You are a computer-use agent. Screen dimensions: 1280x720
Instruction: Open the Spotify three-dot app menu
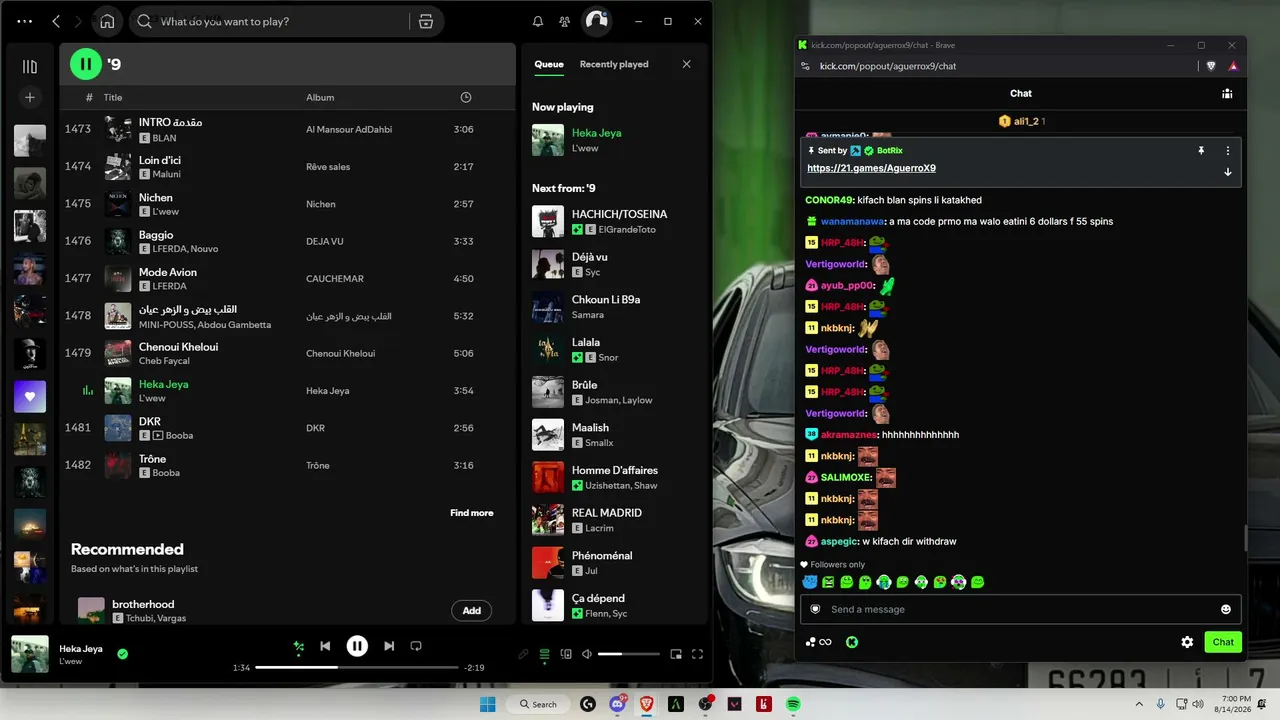[25, 21]
